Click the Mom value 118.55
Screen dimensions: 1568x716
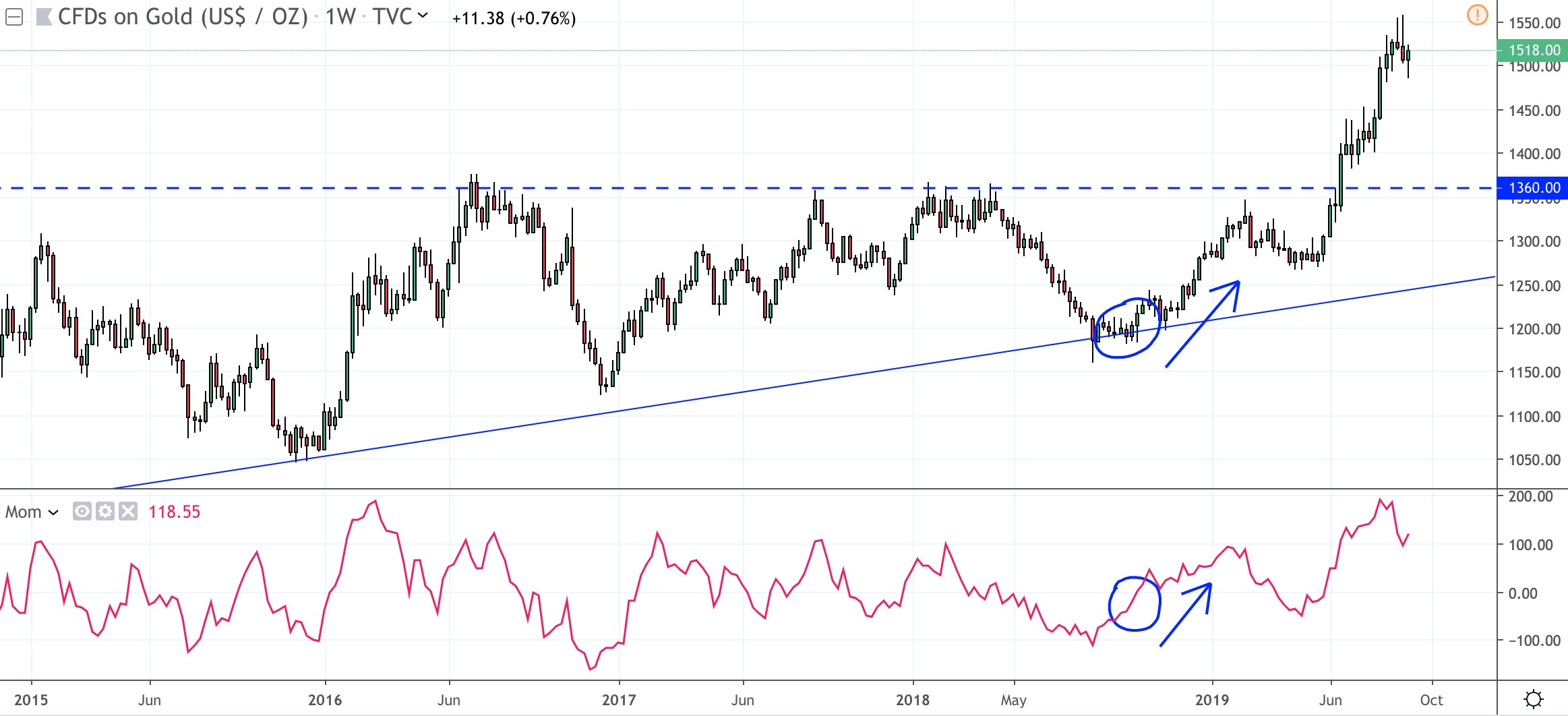175,512
